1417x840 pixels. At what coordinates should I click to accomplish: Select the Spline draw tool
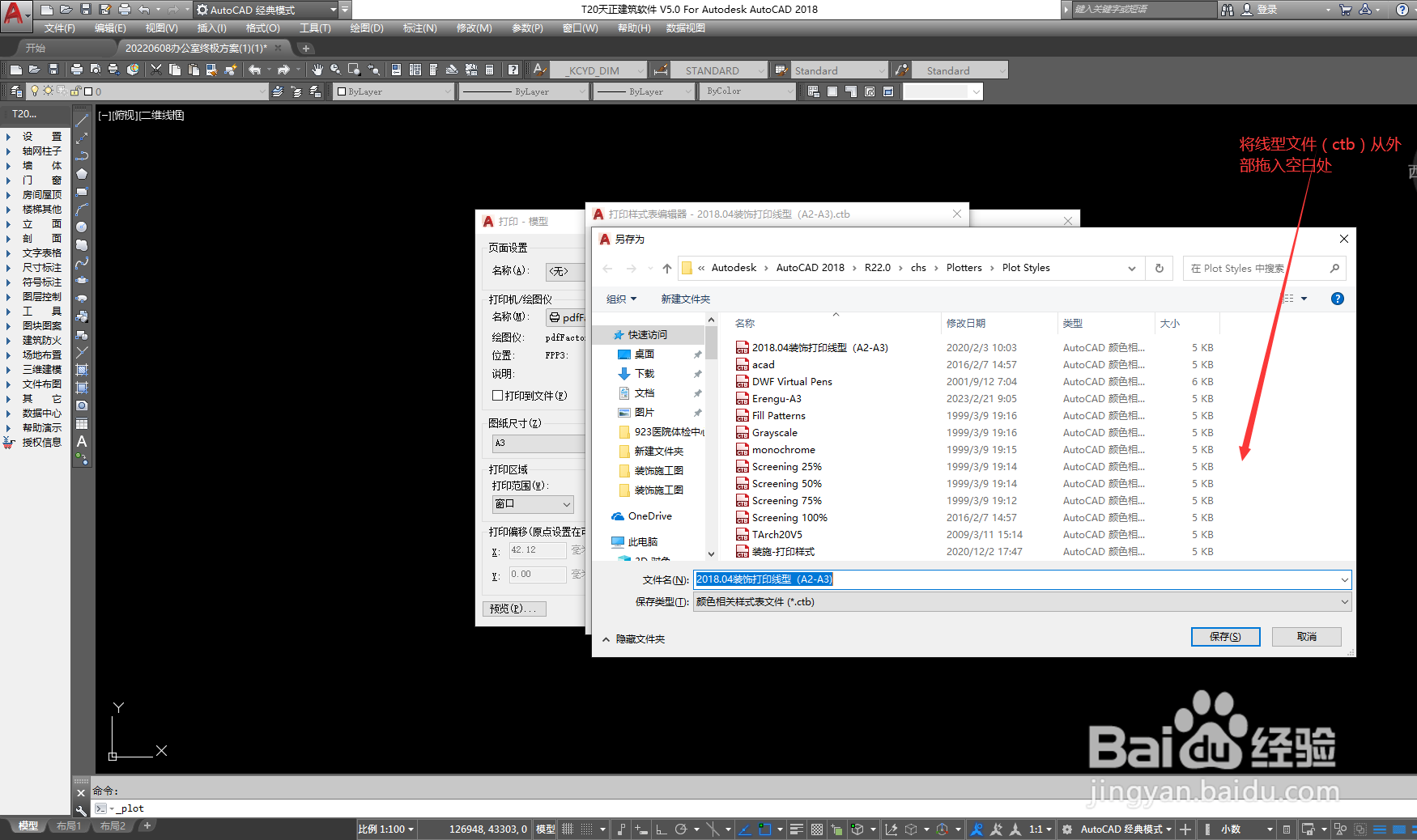click(82, 263)
